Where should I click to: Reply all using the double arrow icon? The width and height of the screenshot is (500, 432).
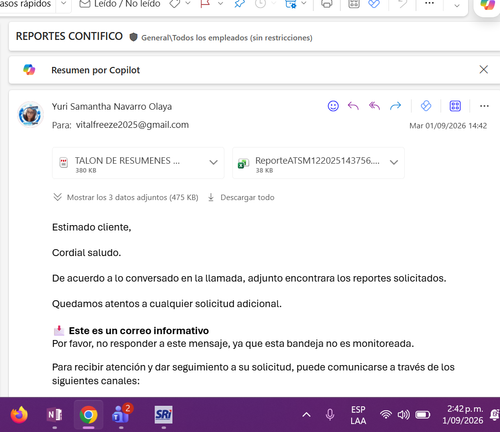point(374,106)
